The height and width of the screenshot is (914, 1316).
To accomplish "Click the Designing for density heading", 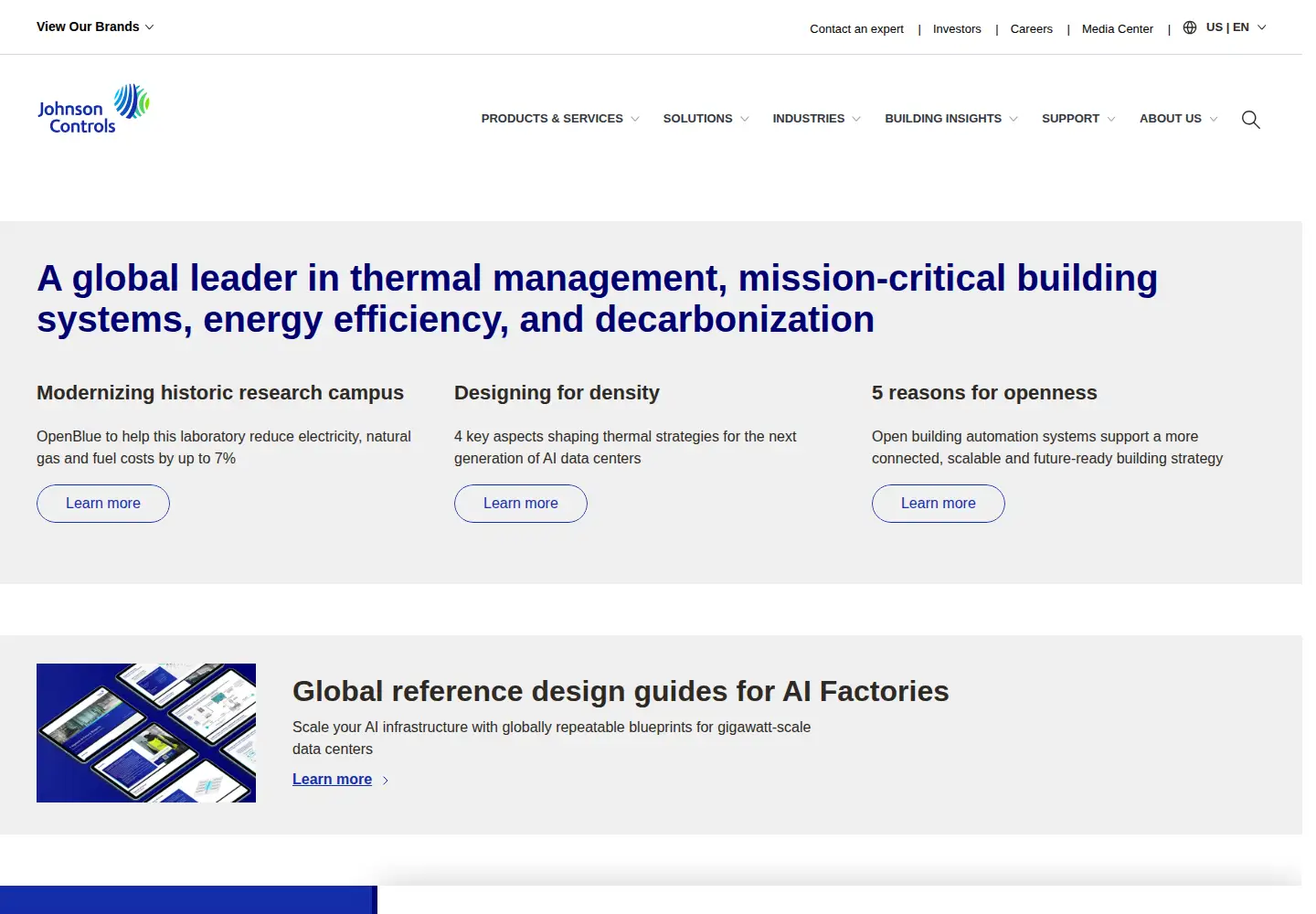I will tap(557, 393).
